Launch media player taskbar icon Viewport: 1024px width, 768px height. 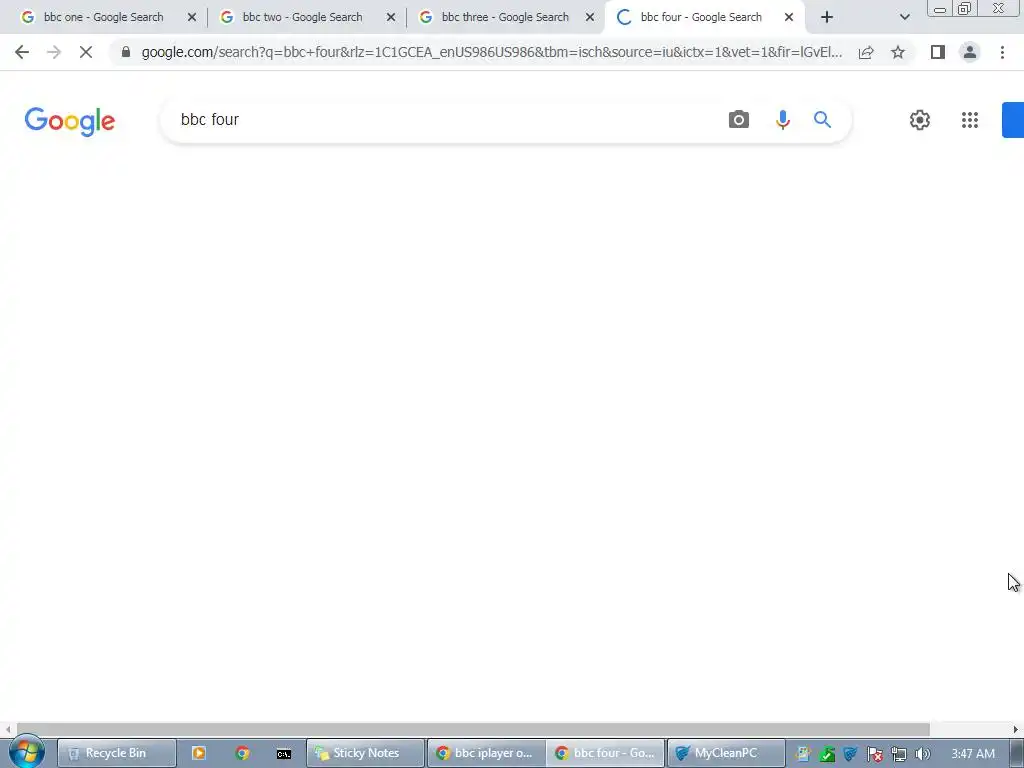(x=199, y=753)
